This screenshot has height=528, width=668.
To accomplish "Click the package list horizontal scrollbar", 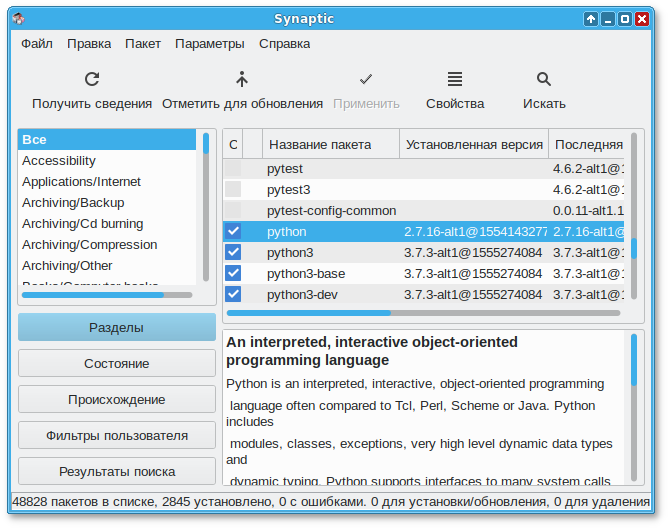I will coord(423,313).
